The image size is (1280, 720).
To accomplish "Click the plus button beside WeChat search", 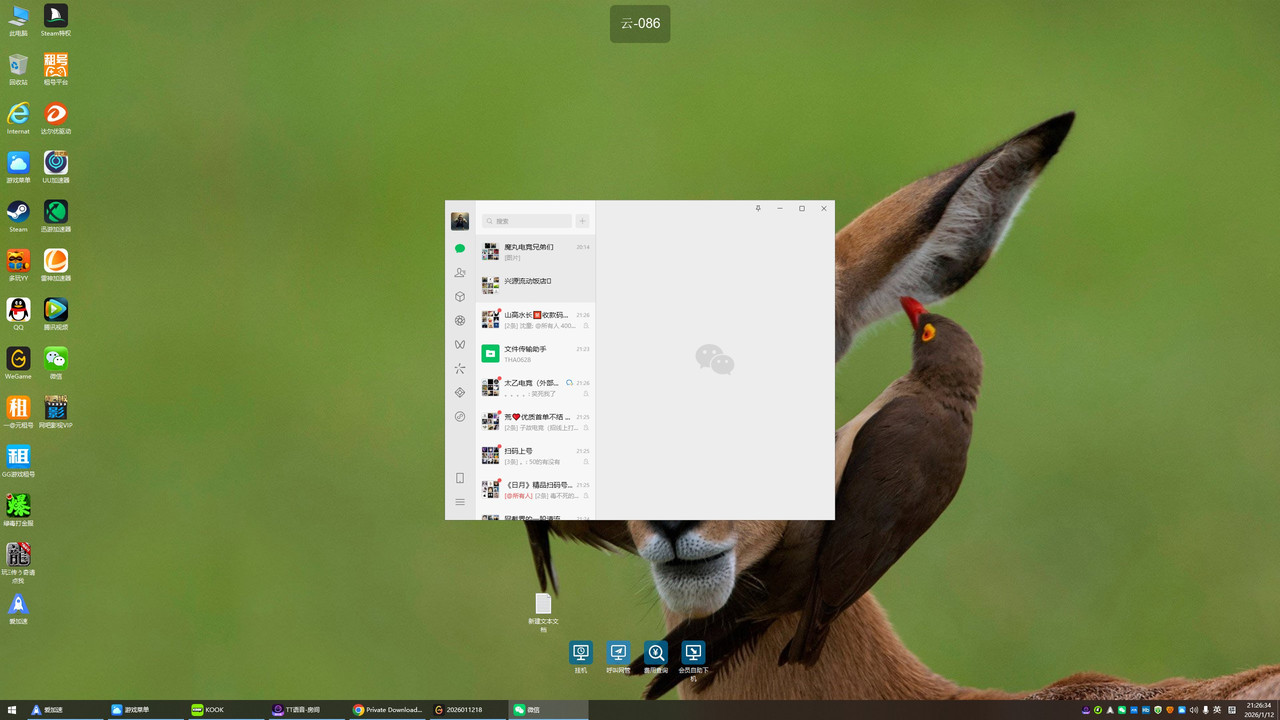I will [583, 221].
